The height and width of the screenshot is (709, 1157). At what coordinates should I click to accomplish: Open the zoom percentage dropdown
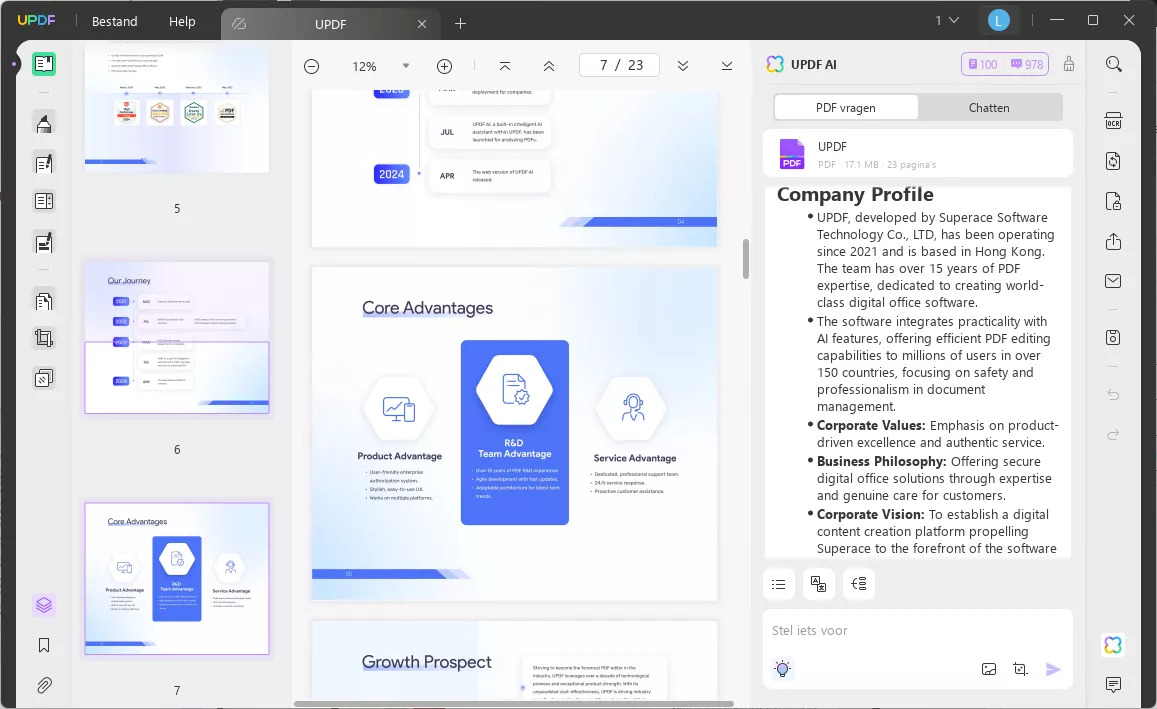tap(406, 66)
